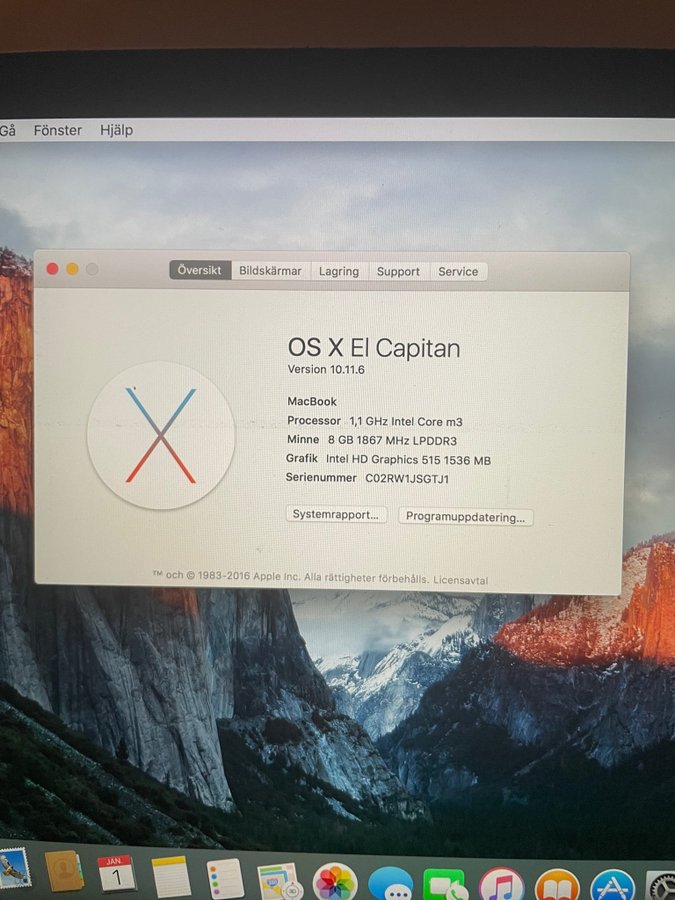675x900 pixels.
Task: Open Contacts from the dock
Action: (x=64, y=871)
